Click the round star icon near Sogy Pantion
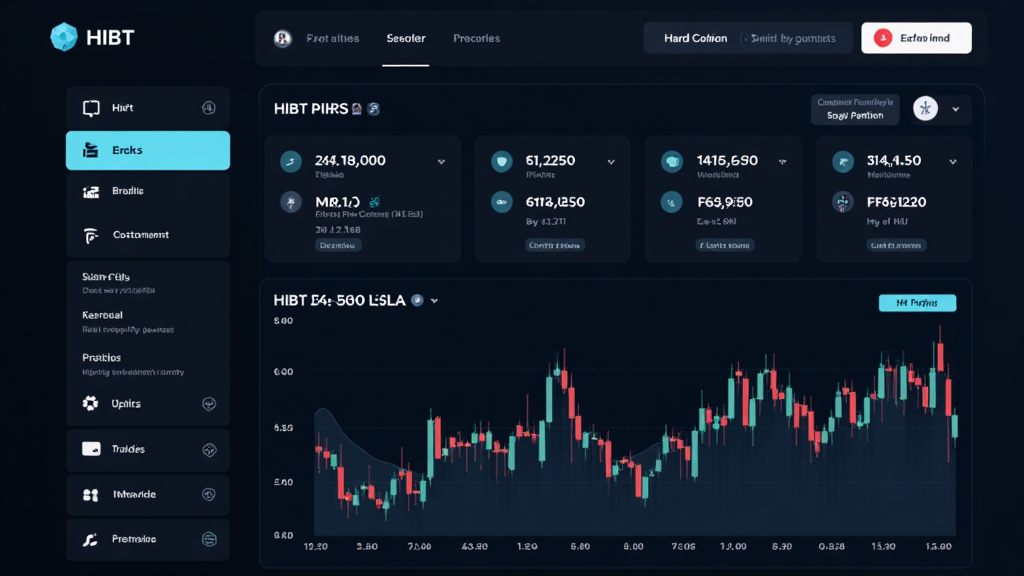The image size is (1024, 576). point(926,109)
